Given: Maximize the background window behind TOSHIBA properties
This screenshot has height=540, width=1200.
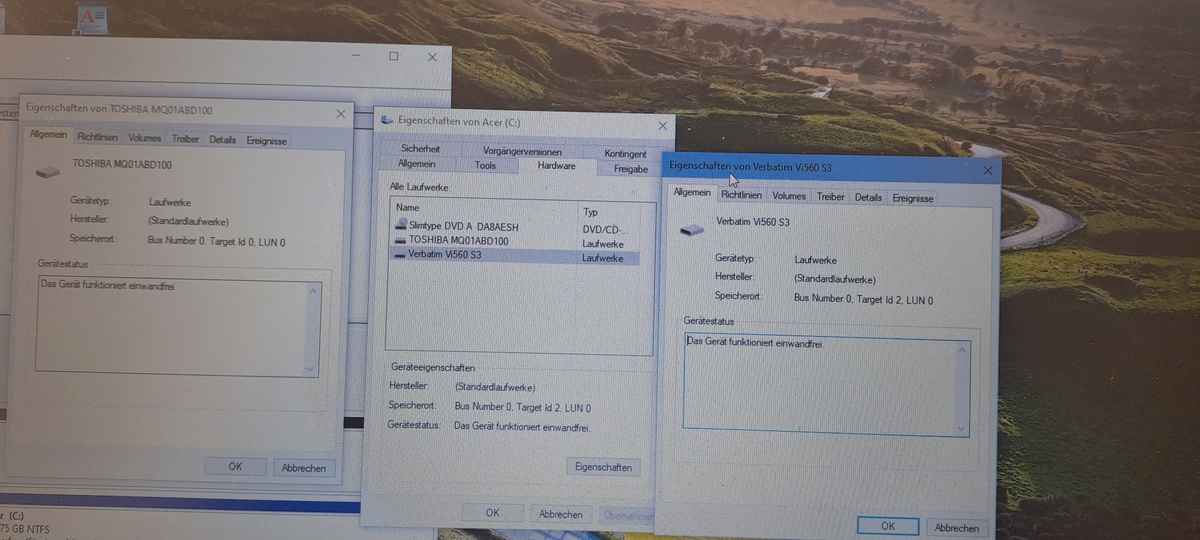Looking at the screenshot, I should [394, 56].
